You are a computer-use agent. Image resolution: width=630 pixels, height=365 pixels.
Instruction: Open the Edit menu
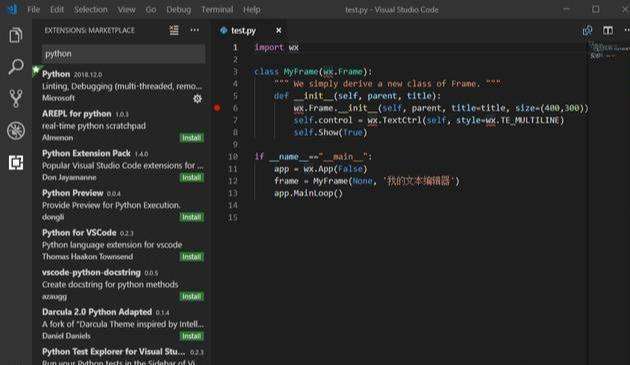57,10
